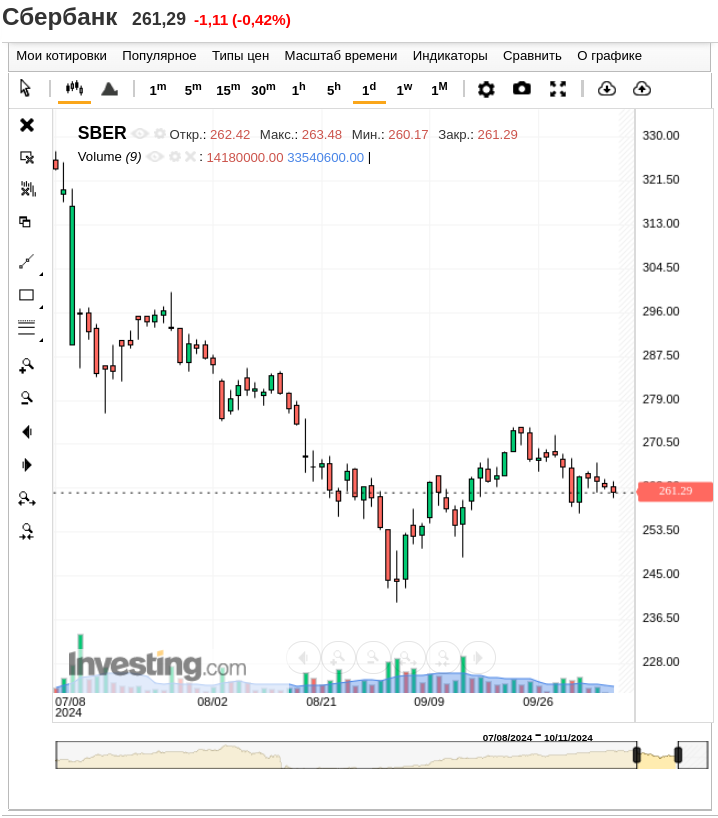Screen dimensions: 718x818
Task: Set timeframe to 15 minutes
Action: click(x=228, y=89)
